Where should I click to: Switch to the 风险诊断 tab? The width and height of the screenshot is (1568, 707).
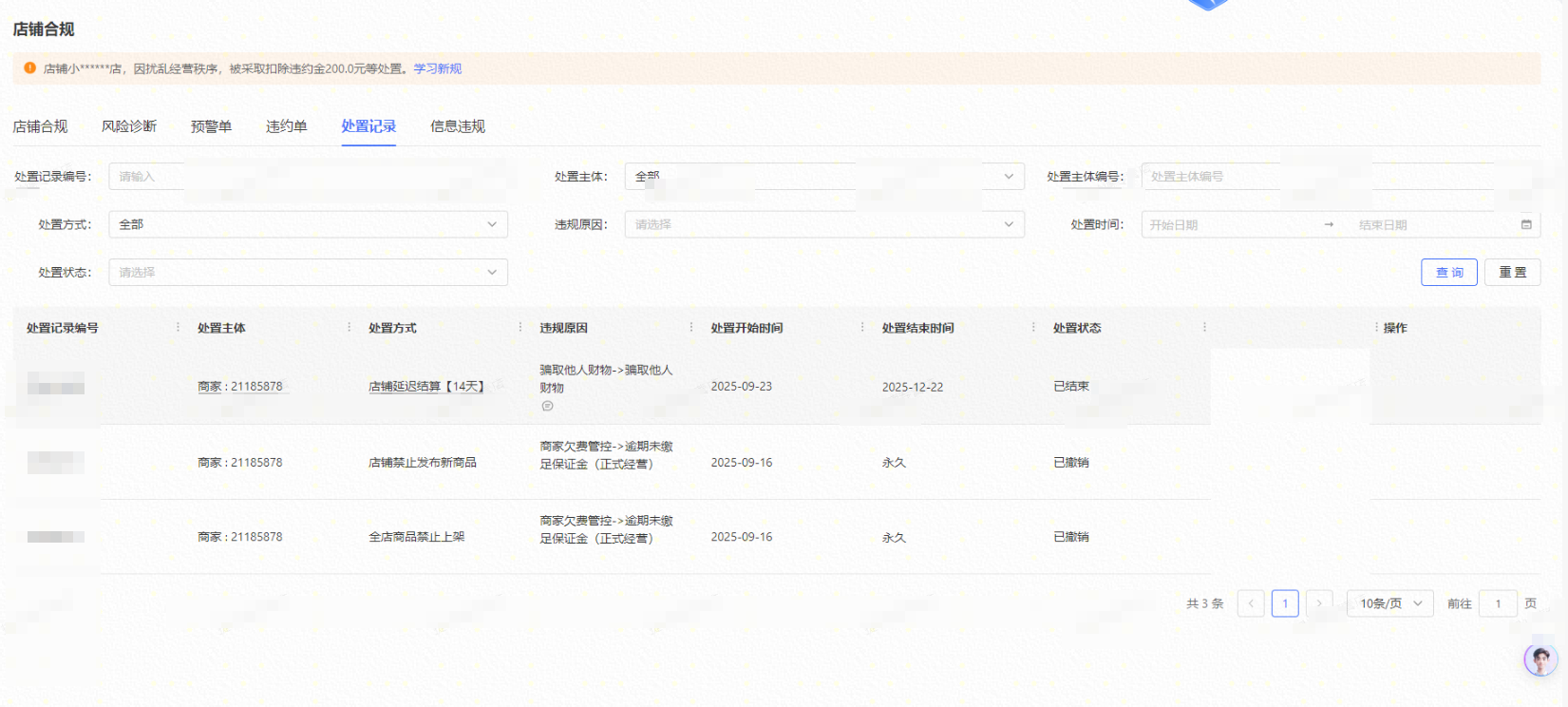[129, 126]
